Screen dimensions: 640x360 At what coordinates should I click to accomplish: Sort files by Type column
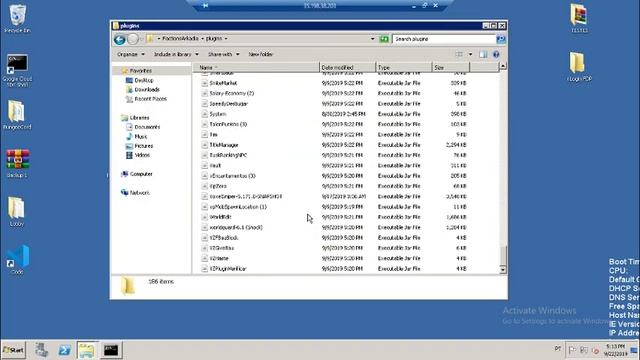point(403,67)
